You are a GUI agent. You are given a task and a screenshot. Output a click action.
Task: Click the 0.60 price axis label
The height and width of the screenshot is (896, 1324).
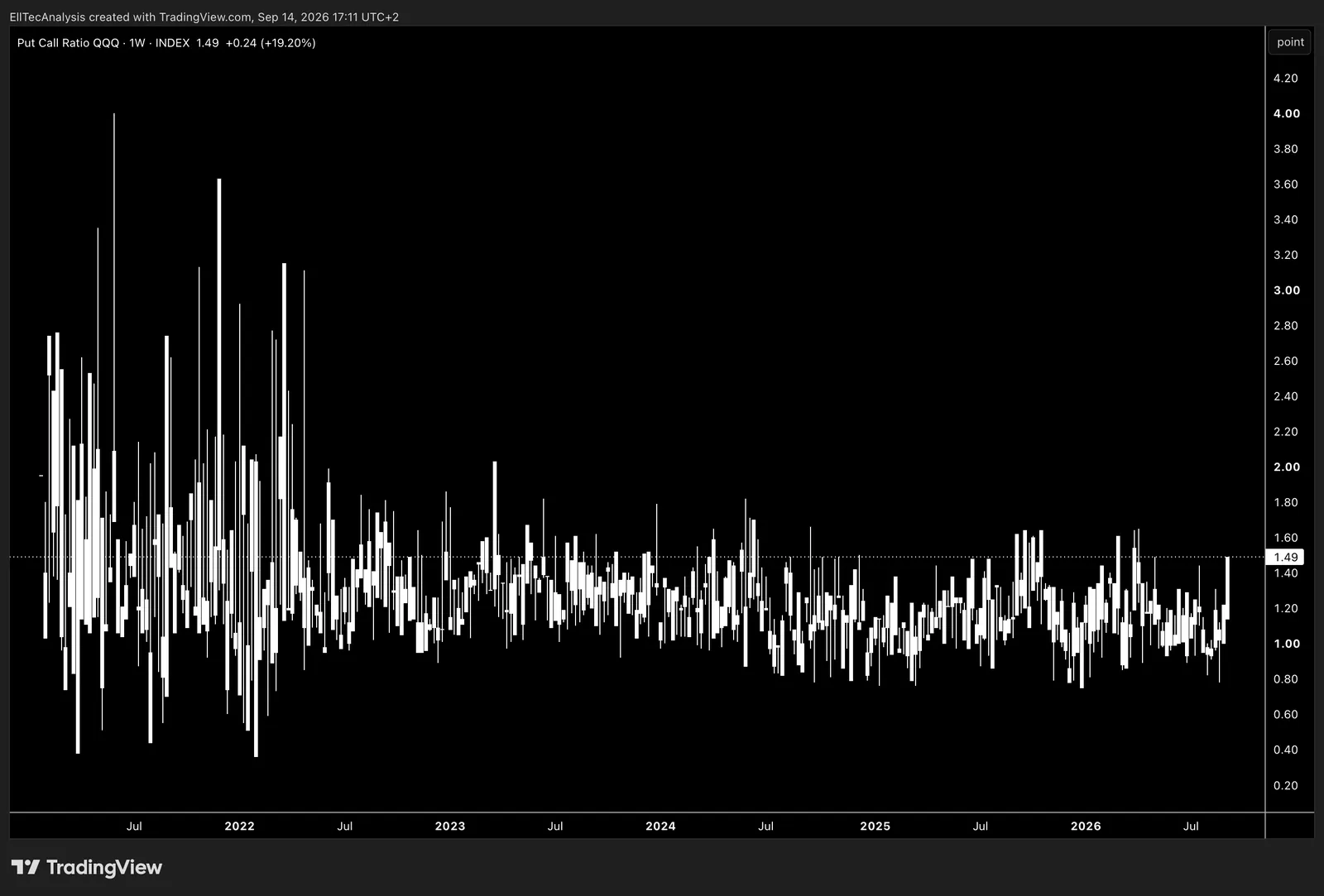(1286, 714)
